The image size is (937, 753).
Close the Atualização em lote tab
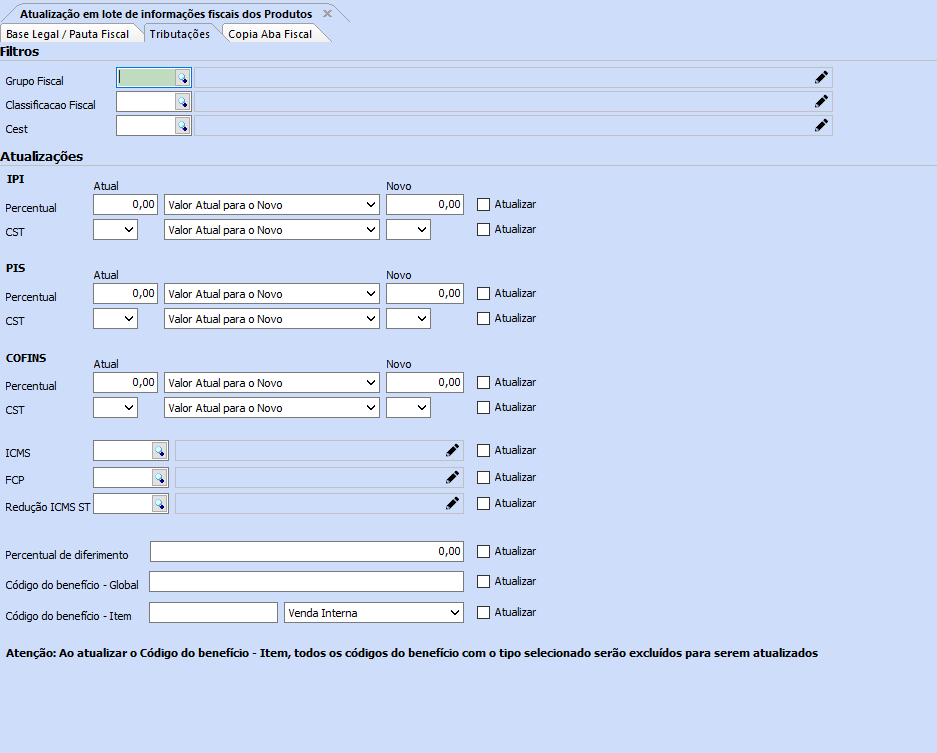pyautogui.click(x=327, y=13)
